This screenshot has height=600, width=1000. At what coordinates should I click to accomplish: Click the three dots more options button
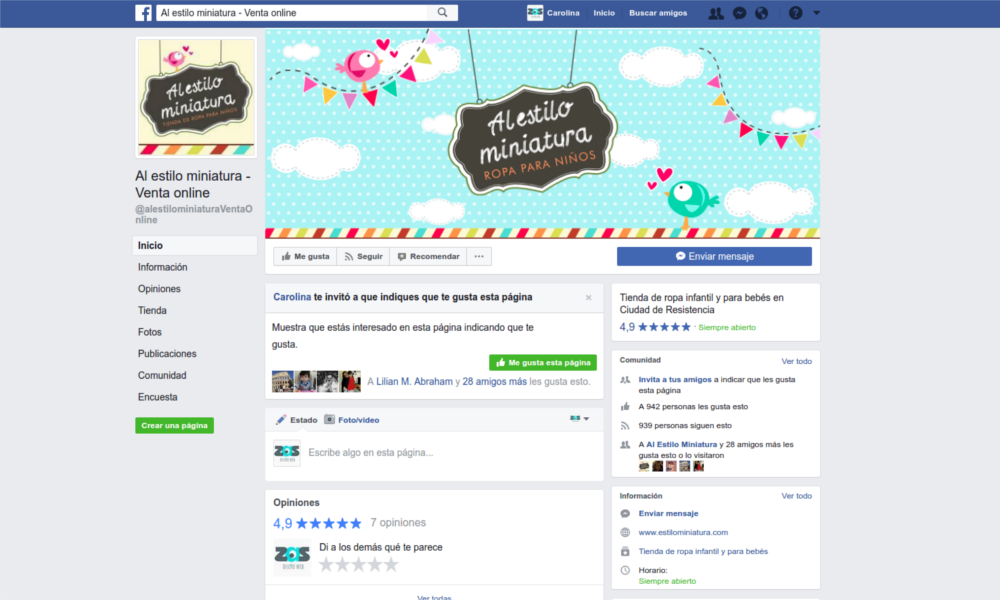point(479,257)
